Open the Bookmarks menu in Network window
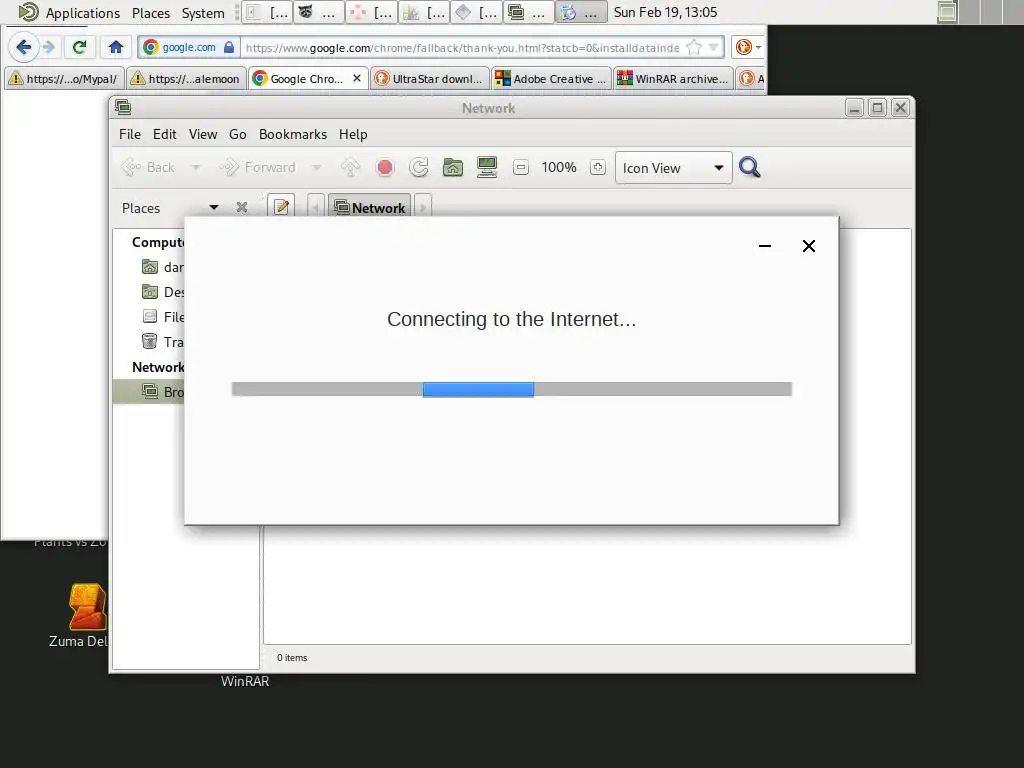 coord(293,135)
